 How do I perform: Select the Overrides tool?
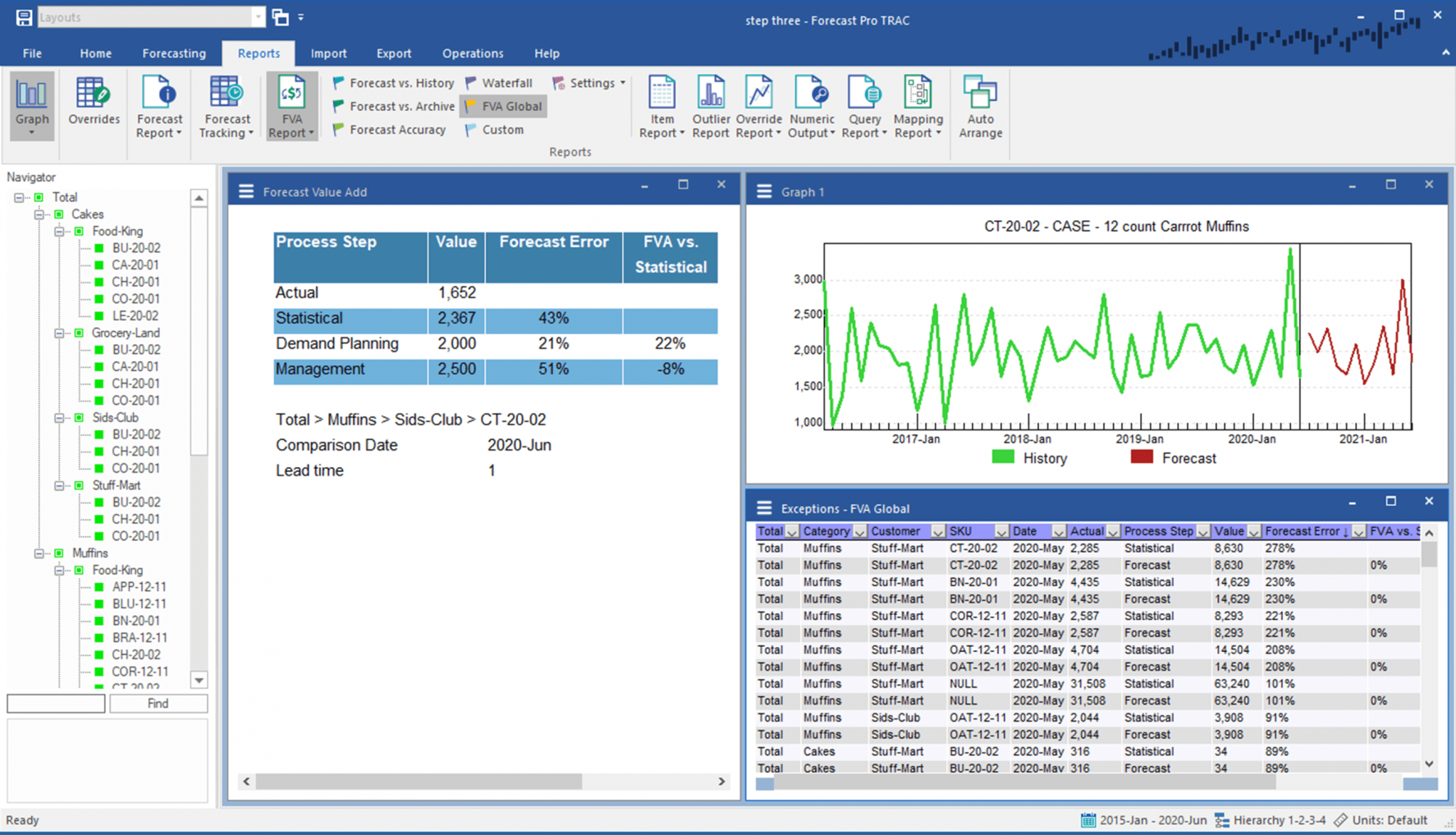(93, 105)
